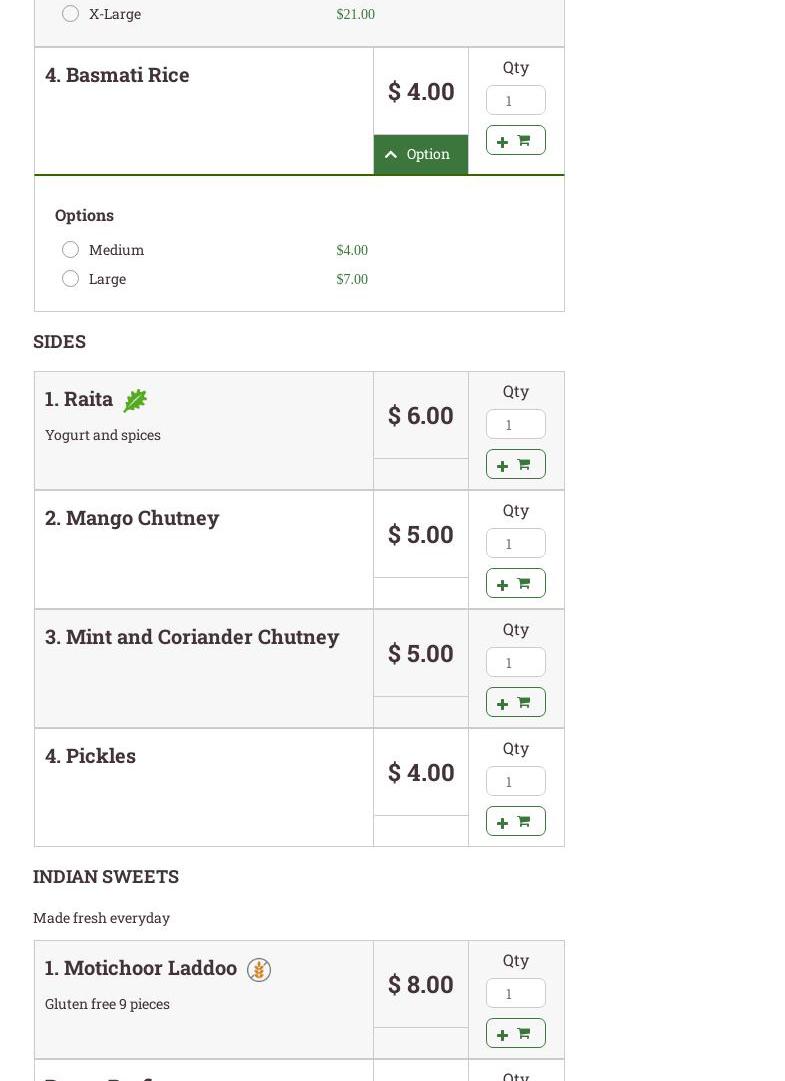The height and width of the screenshot is (1081, 785).
Task: Click the Pickles quantity field
Action: 515,781
